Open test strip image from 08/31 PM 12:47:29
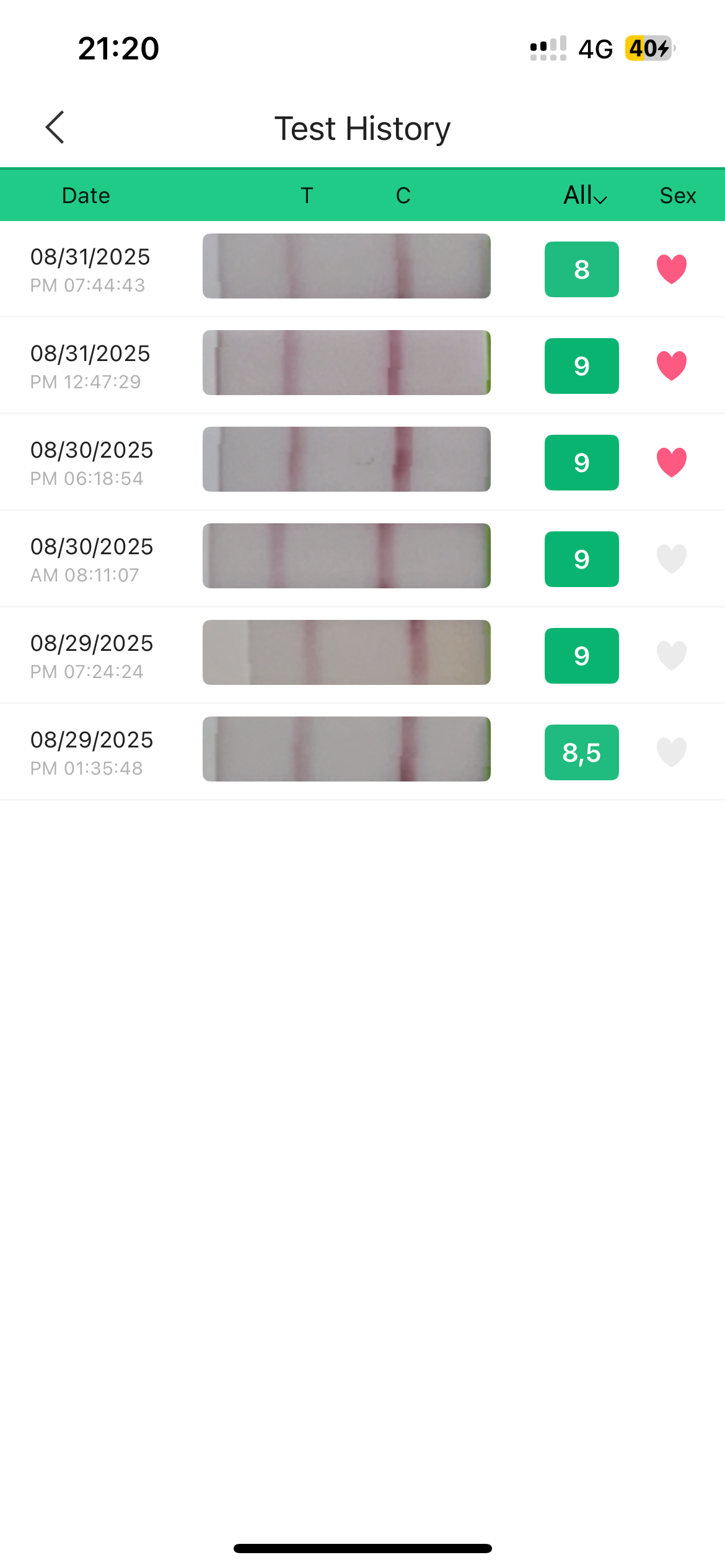725x1568 pixels. point(346,363)
